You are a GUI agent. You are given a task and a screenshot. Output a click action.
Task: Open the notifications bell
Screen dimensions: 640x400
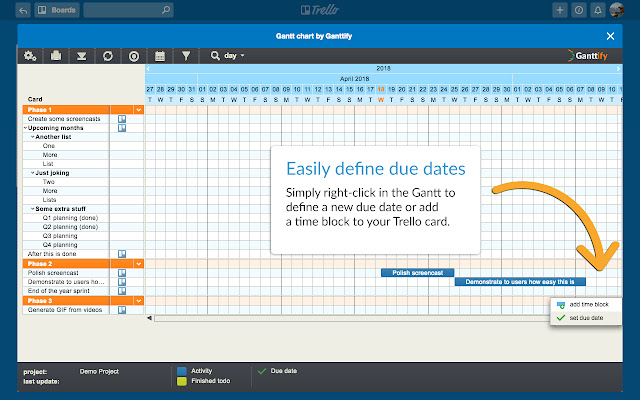[598, 10]
